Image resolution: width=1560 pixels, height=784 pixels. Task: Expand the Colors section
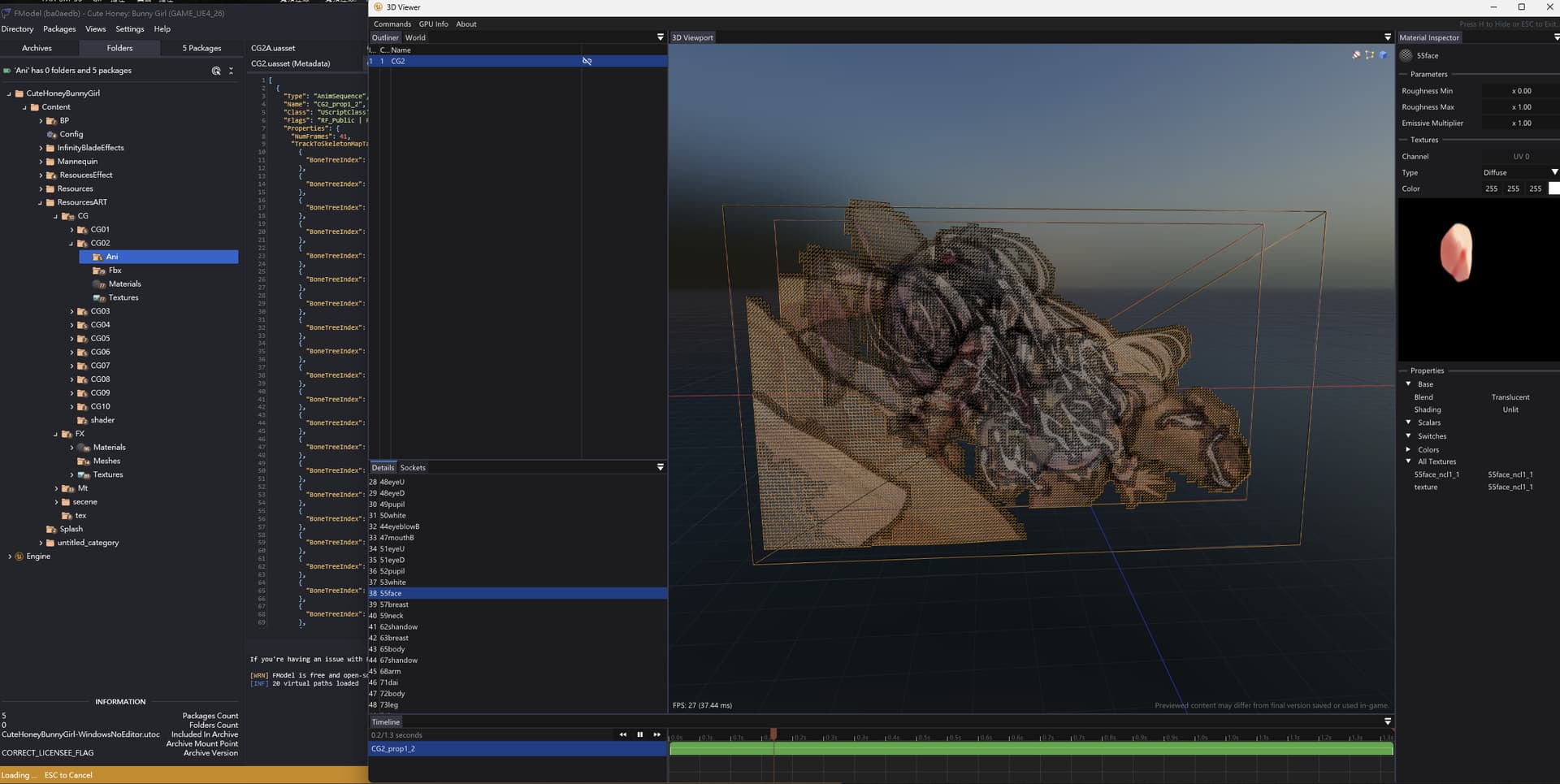(x=1409, y=449)
